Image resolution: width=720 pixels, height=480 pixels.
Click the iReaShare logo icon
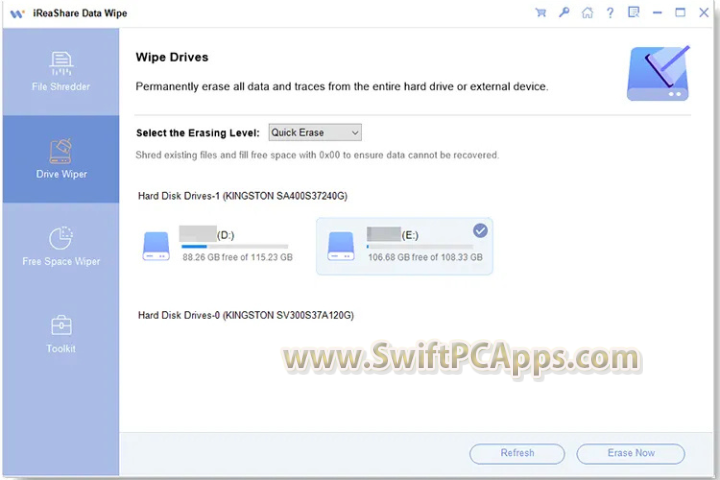coord(17,13)
